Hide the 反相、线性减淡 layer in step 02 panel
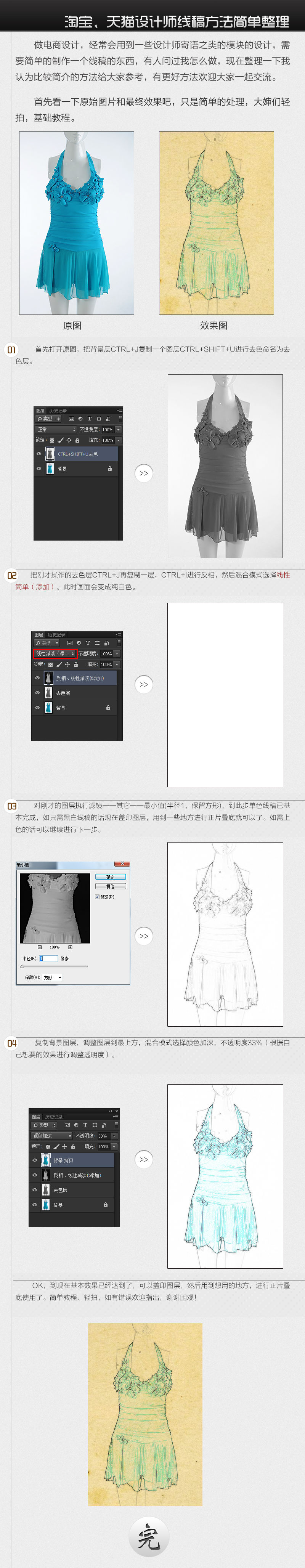 point(37,678)
